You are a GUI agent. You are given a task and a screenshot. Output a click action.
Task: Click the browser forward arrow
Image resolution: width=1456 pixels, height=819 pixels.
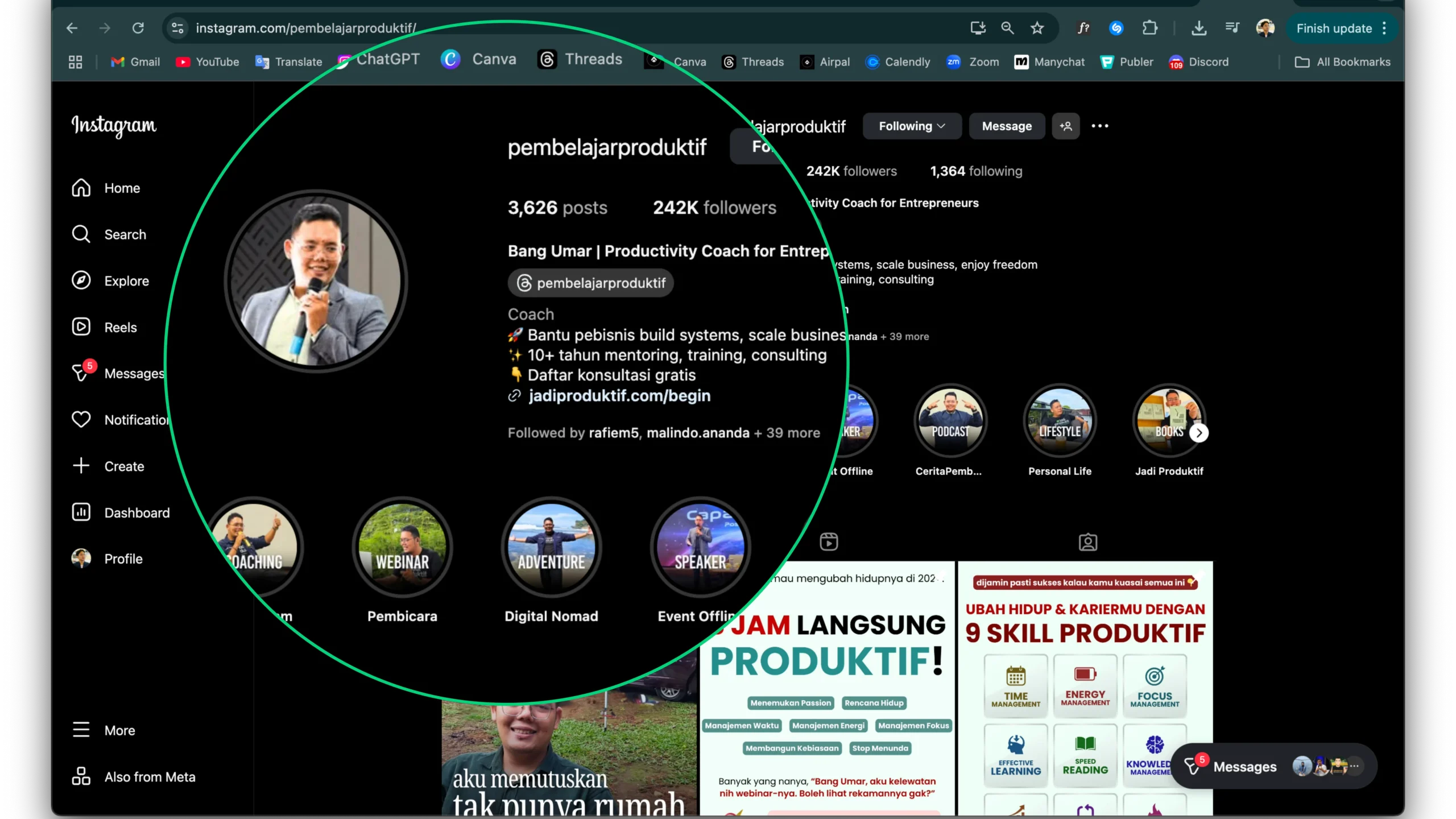(x=105, y=28)
